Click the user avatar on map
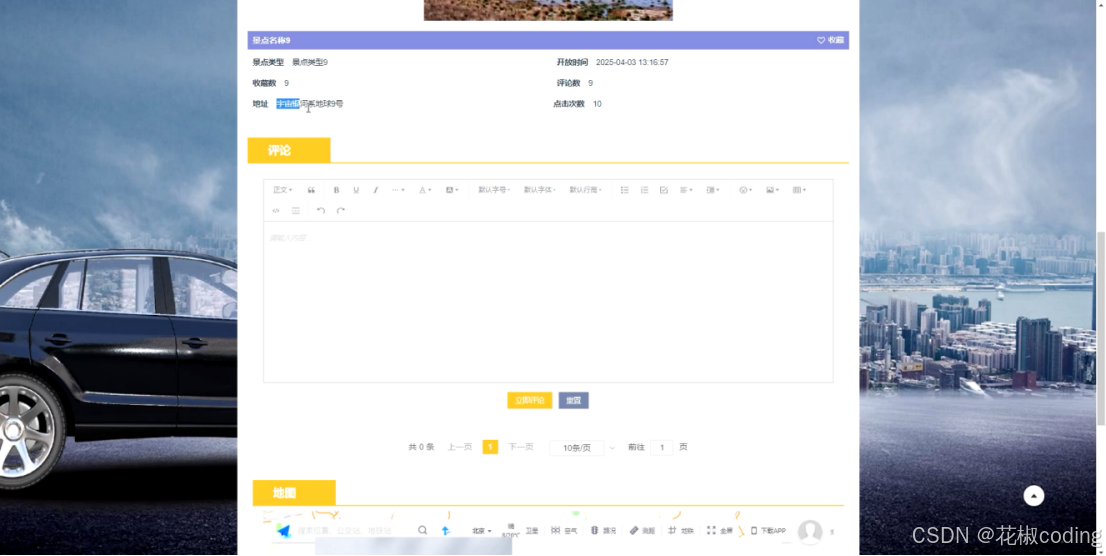This screenshot has width=1106, height=556. 810,531
